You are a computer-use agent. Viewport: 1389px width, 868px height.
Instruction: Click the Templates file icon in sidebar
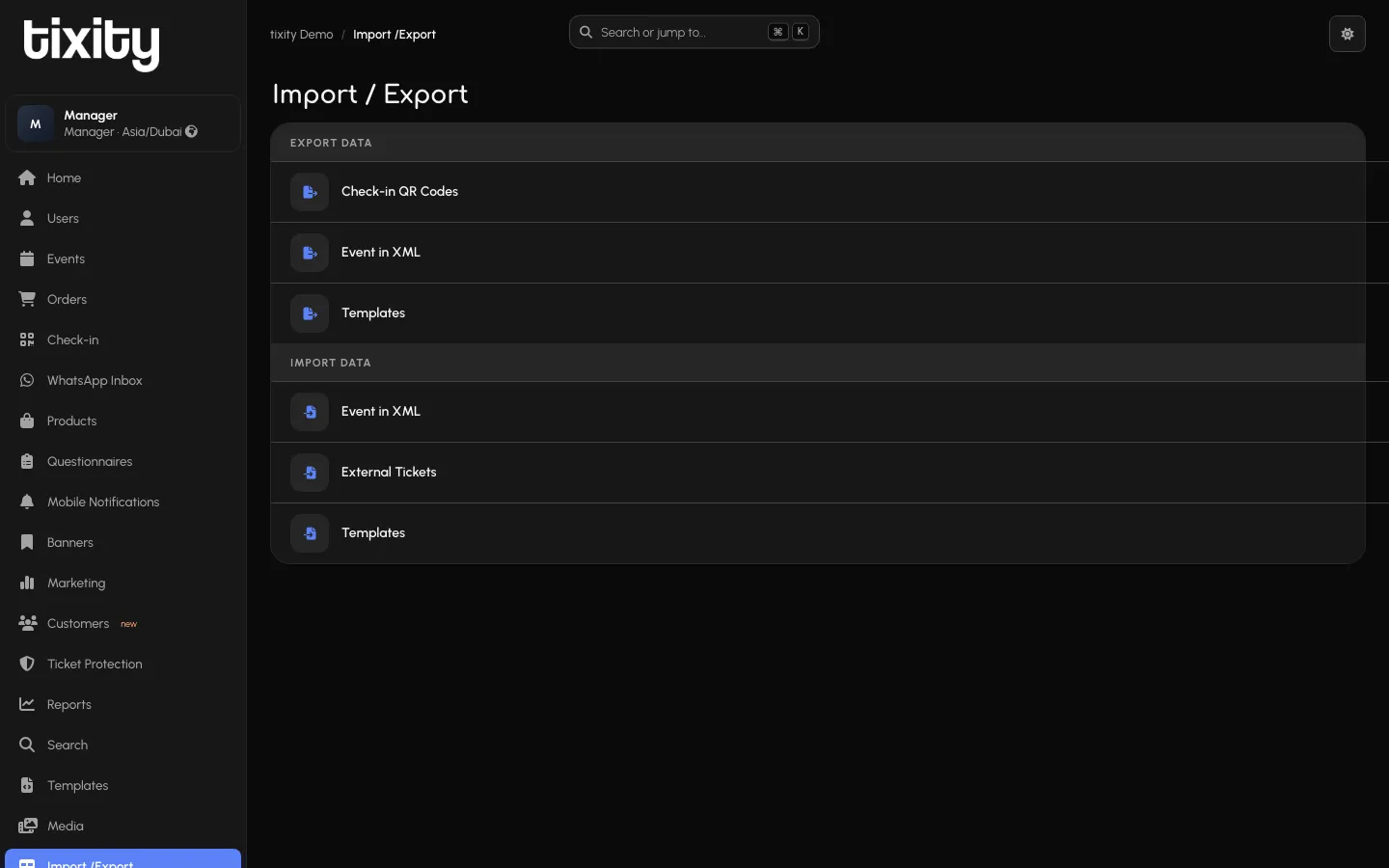click(x=27, y=786)
